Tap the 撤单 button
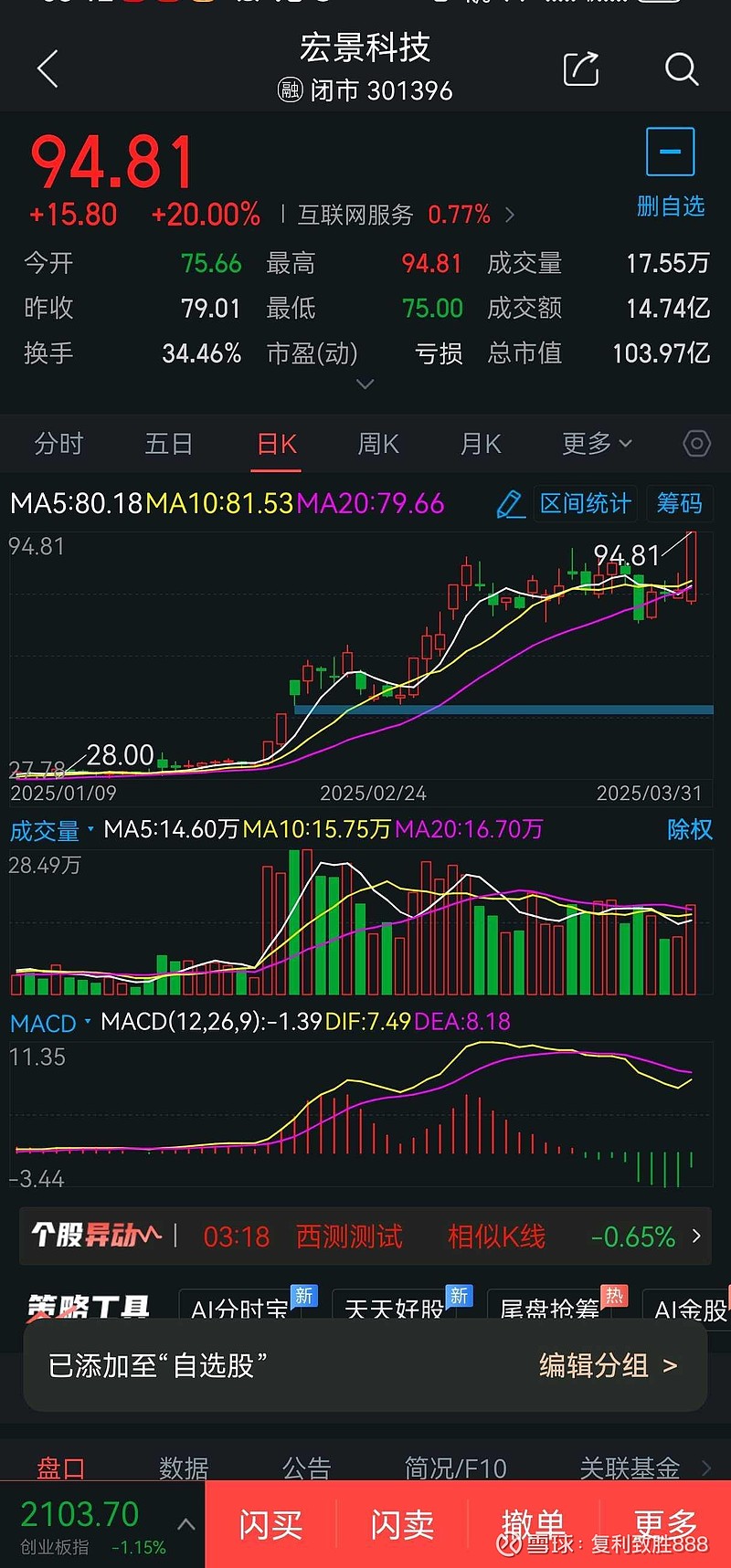This screenshot has width=731, height=1568. click(x=533, y=1524)
